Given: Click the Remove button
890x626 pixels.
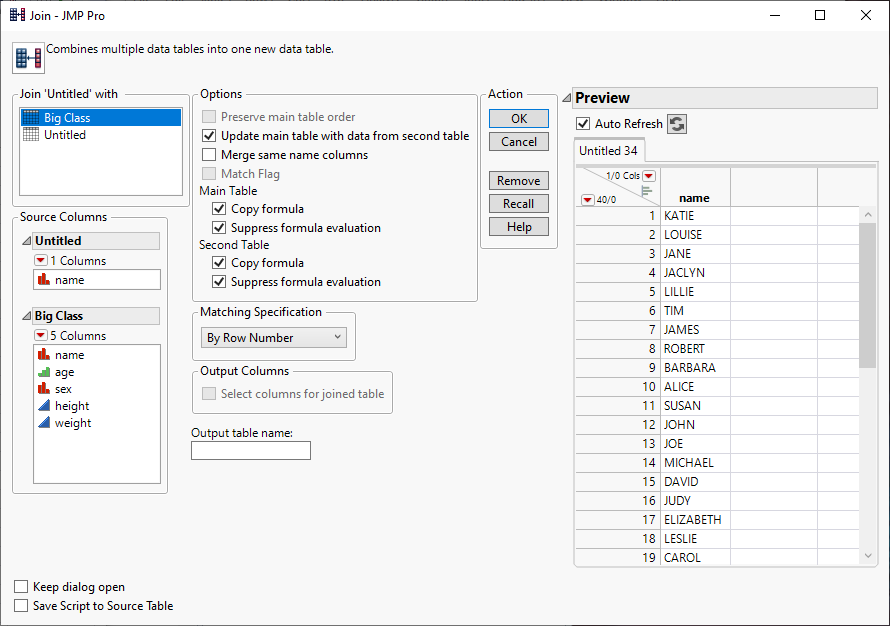Looking at the screenshot, I should pyautogui.click(x=519, y=180).
